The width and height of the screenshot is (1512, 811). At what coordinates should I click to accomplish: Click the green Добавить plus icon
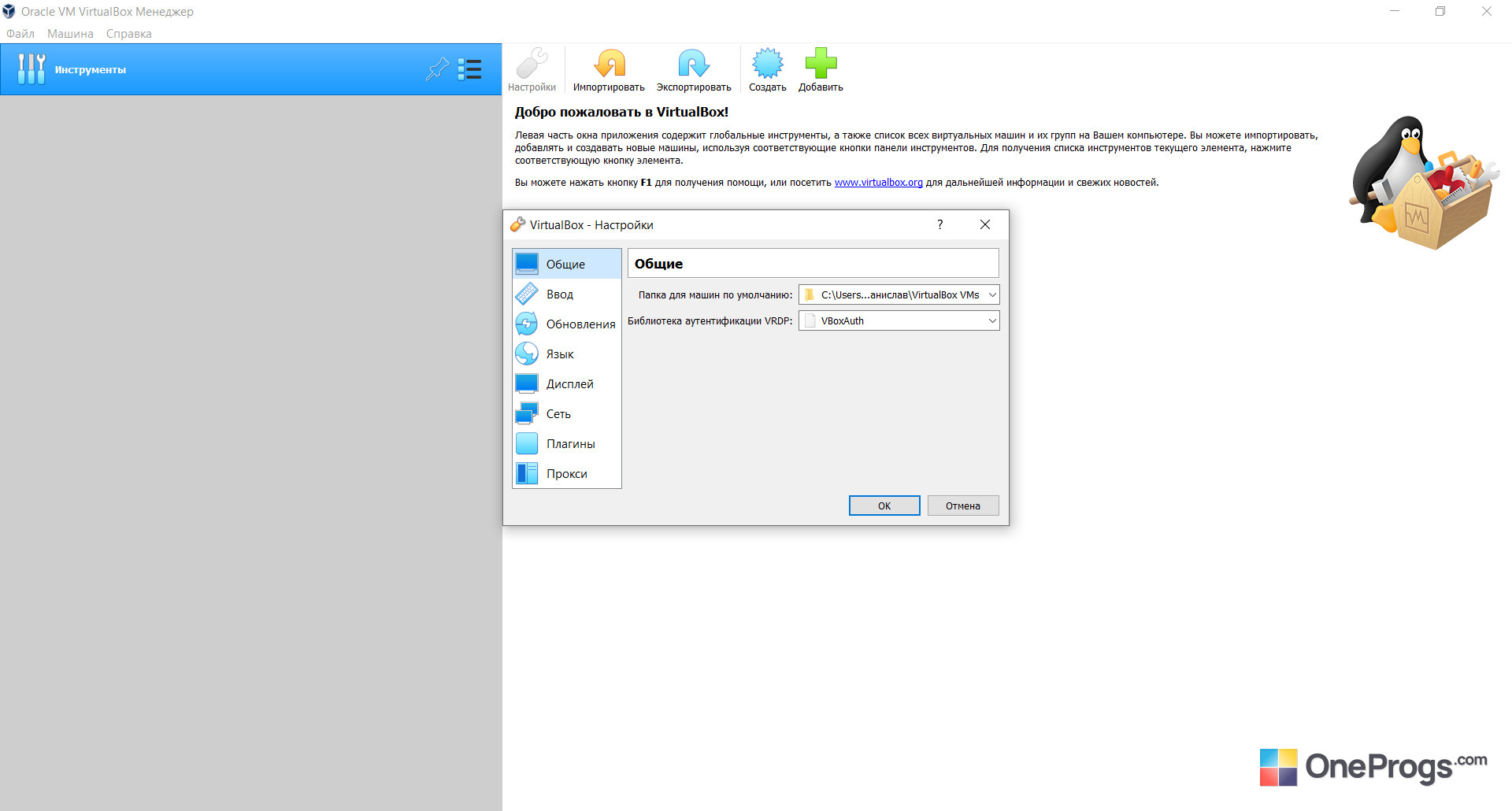[821, 63]
